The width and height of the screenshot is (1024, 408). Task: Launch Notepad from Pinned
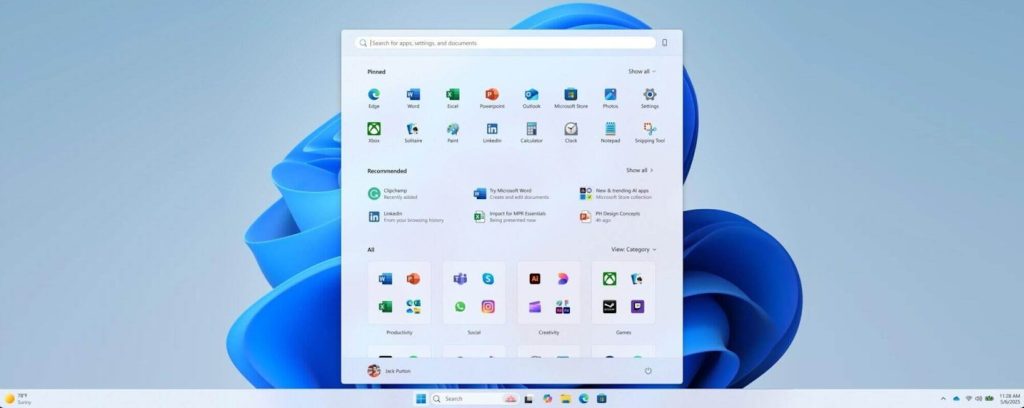(610, 132)
